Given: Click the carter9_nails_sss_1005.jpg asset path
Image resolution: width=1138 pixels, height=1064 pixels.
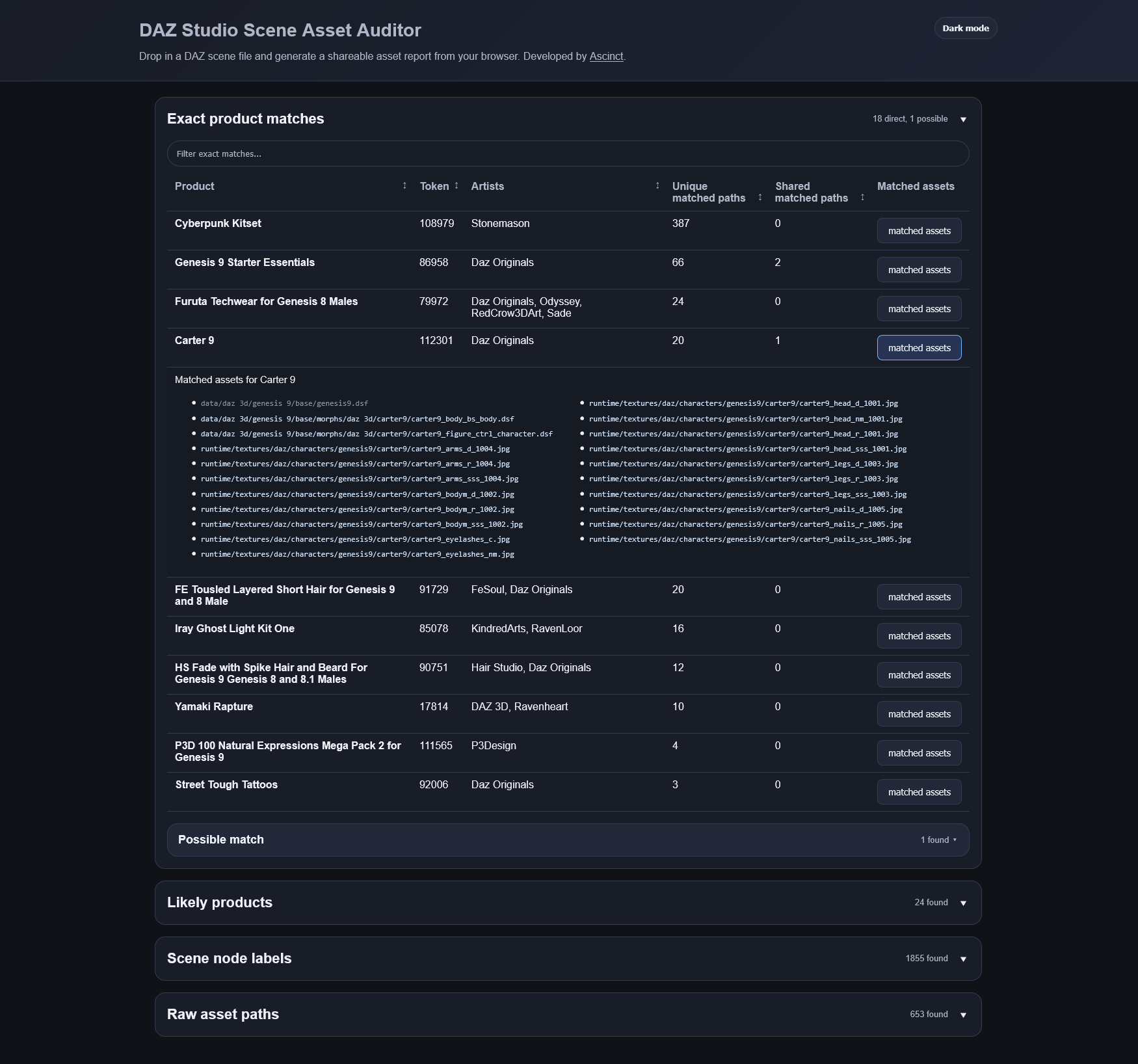Looking at the screenshot, I should tap(750, 539).
